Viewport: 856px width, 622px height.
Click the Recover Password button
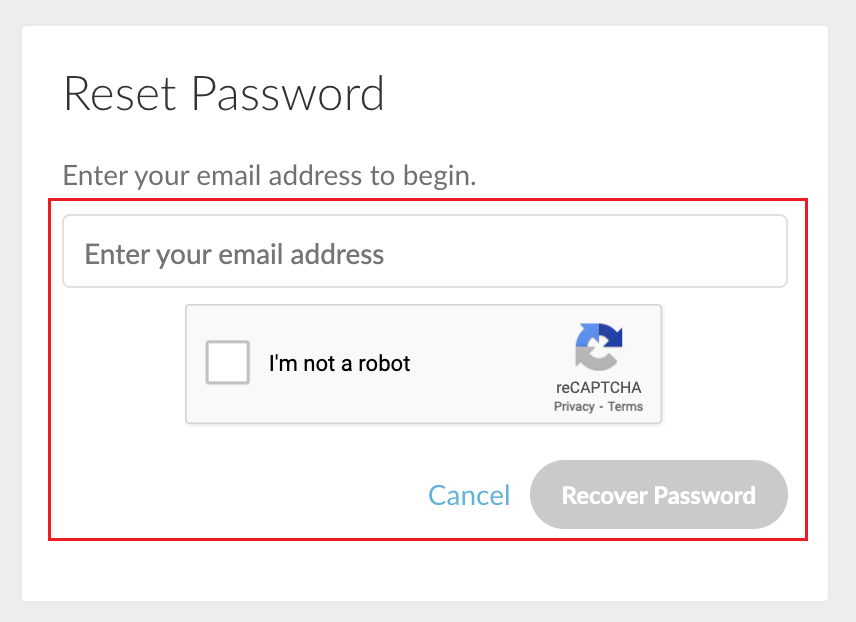pos(659,495)
